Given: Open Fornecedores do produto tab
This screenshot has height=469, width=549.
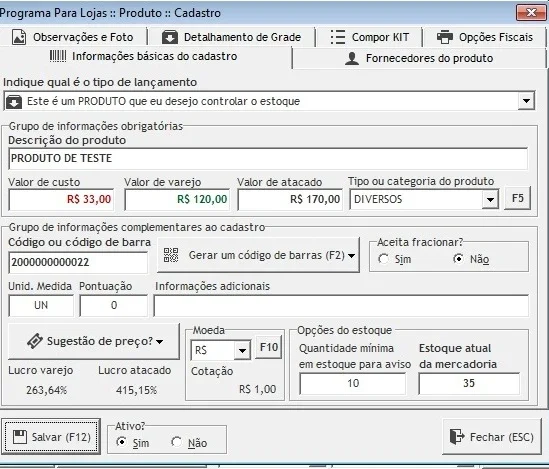Looking at the screenshot, I should [419, 58].
